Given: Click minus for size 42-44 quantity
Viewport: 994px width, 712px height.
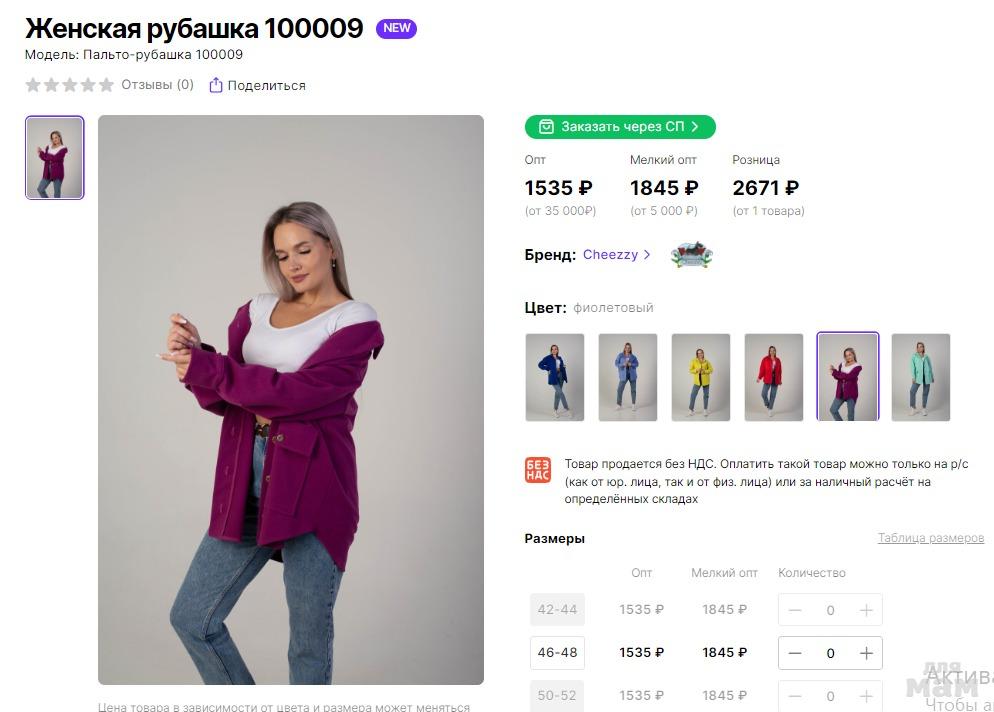Looking at the screenshot, I should (795, 610).
